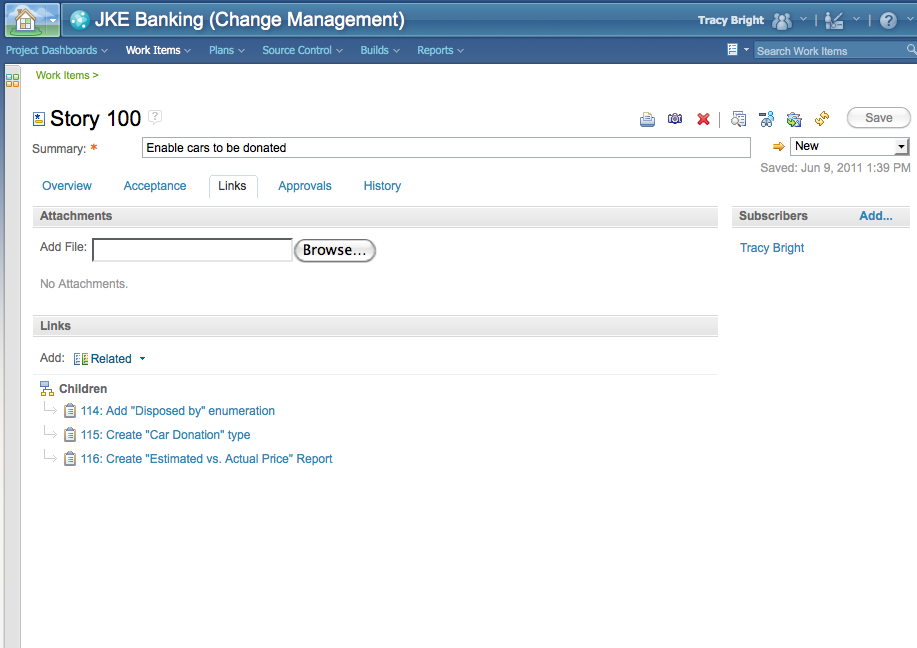Viewport: 917px width, 648px height.
Task: Click the Attachments section header
Action: [375, 216]
